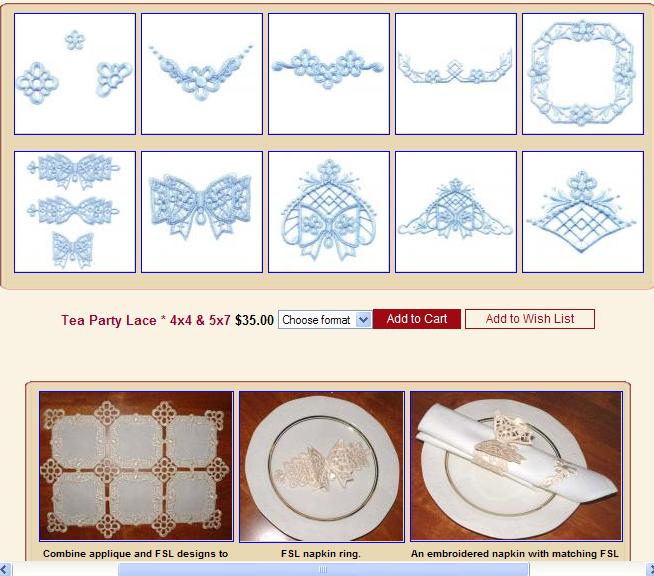Click the horizontal floral border design

(x=329, y=74)
